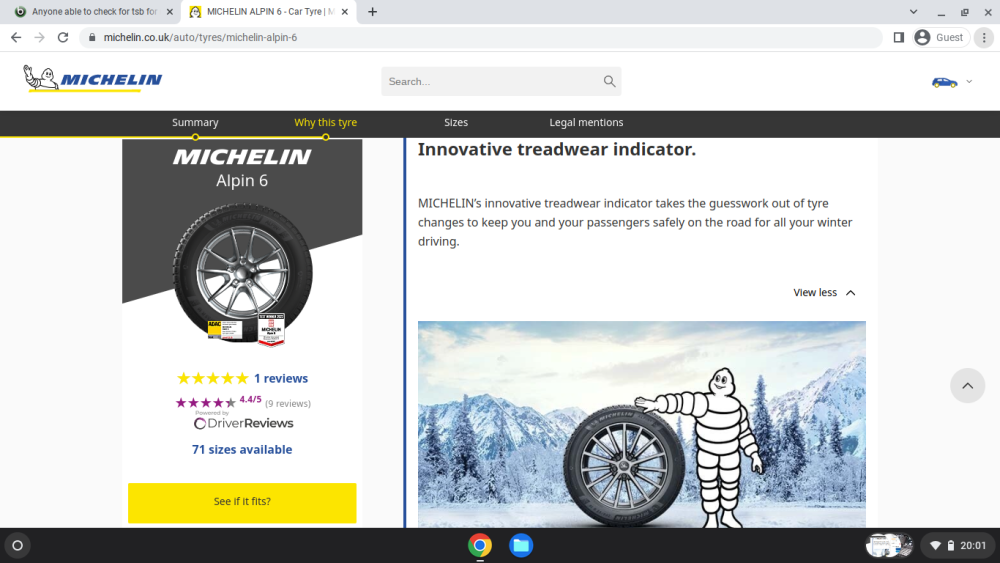Click the scroll-to-top round arrow button
Viewport: 1000px width, 563px height.
pyautogui.click(x=967, y=386)
